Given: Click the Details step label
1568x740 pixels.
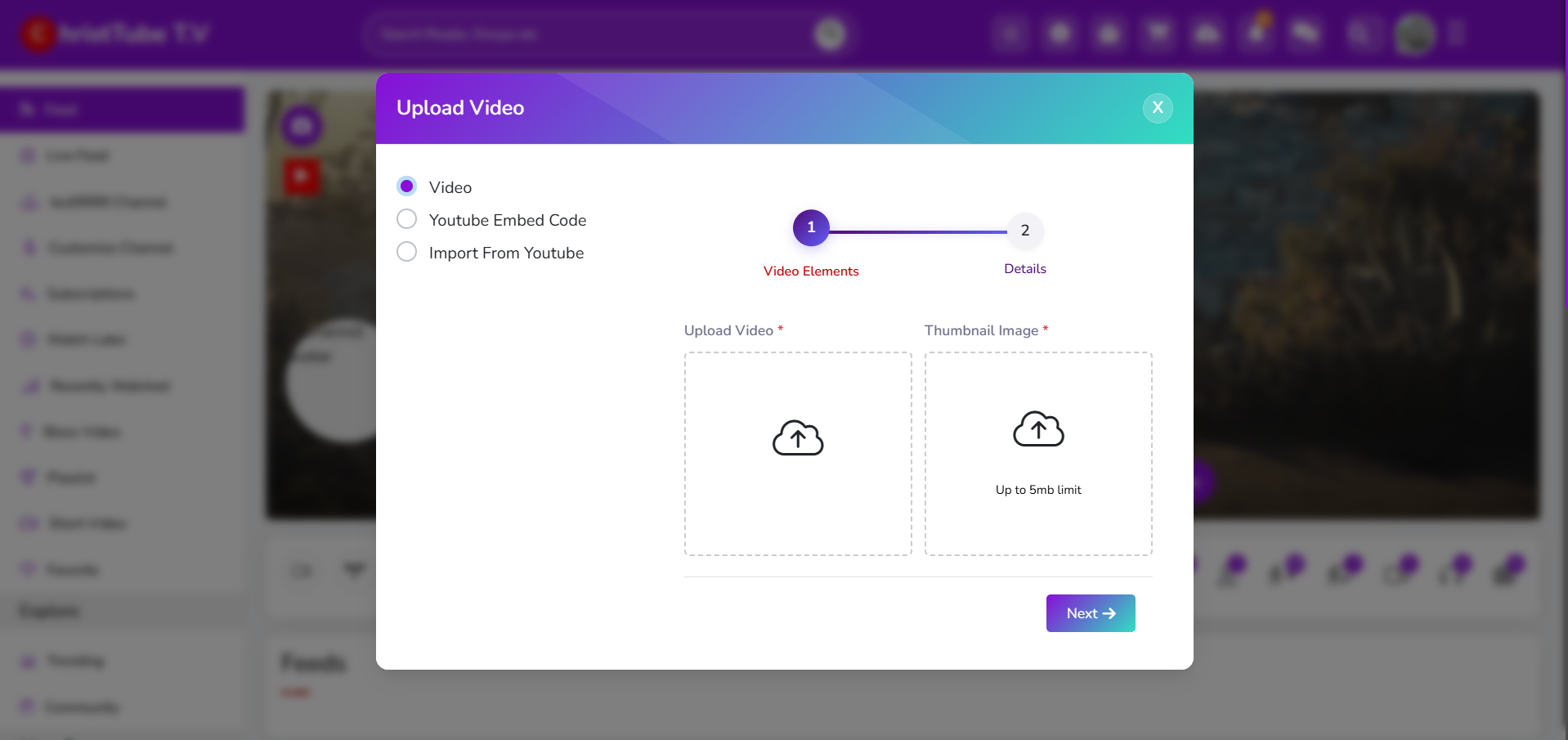Looking at the screenshot, I should [x=1025, y=269].
